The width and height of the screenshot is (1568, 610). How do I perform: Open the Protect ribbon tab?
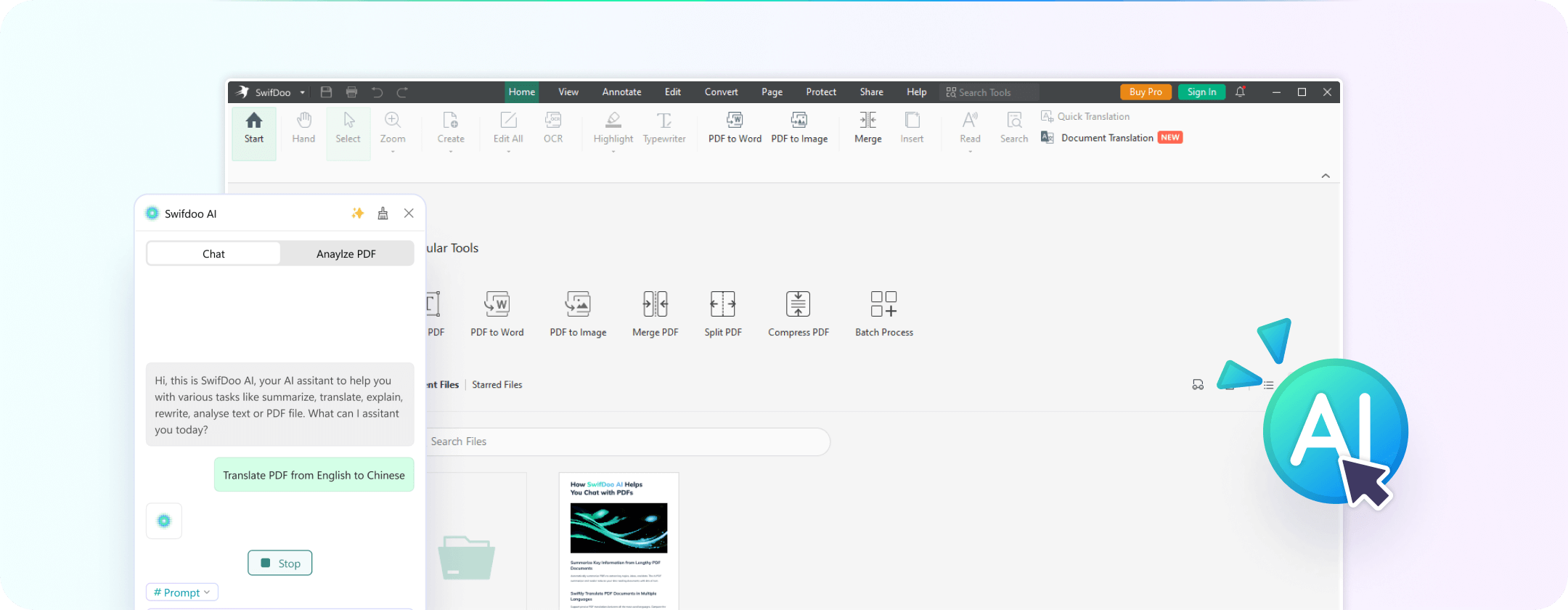[821, 92]
